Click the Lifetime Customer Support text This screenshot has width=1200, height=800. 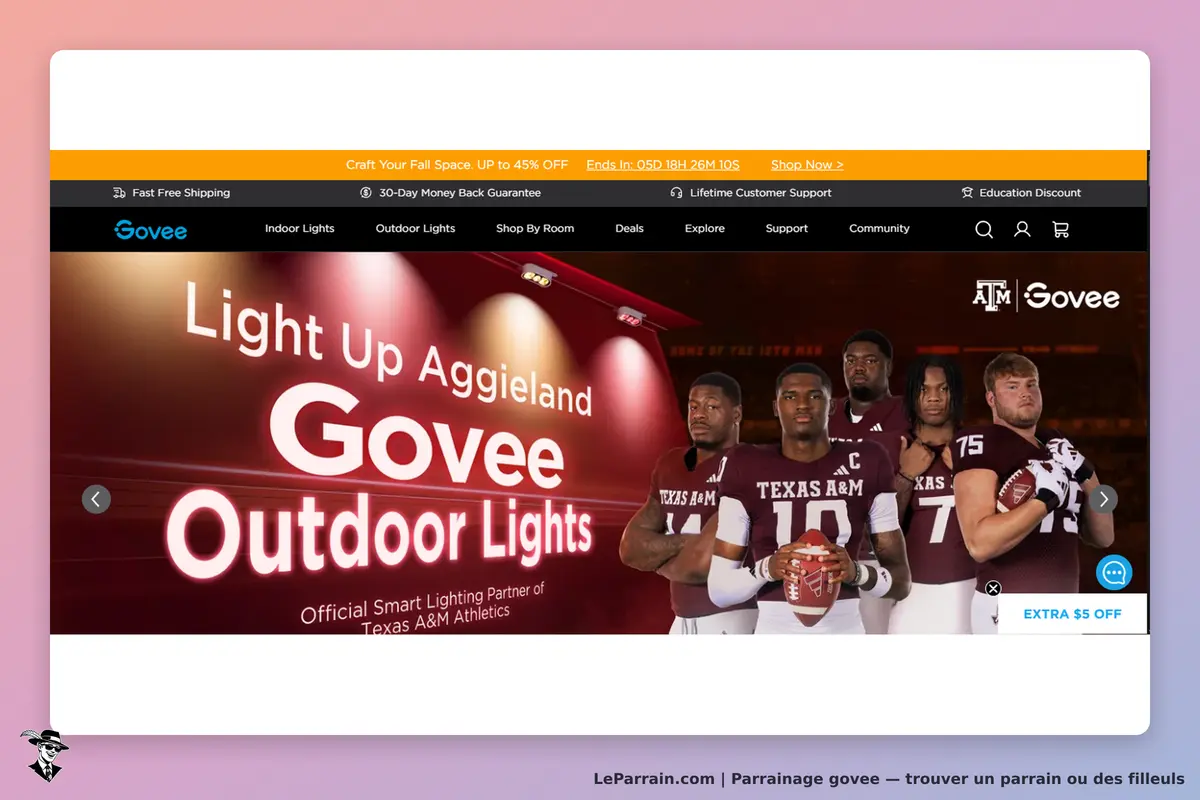point(761,193)
